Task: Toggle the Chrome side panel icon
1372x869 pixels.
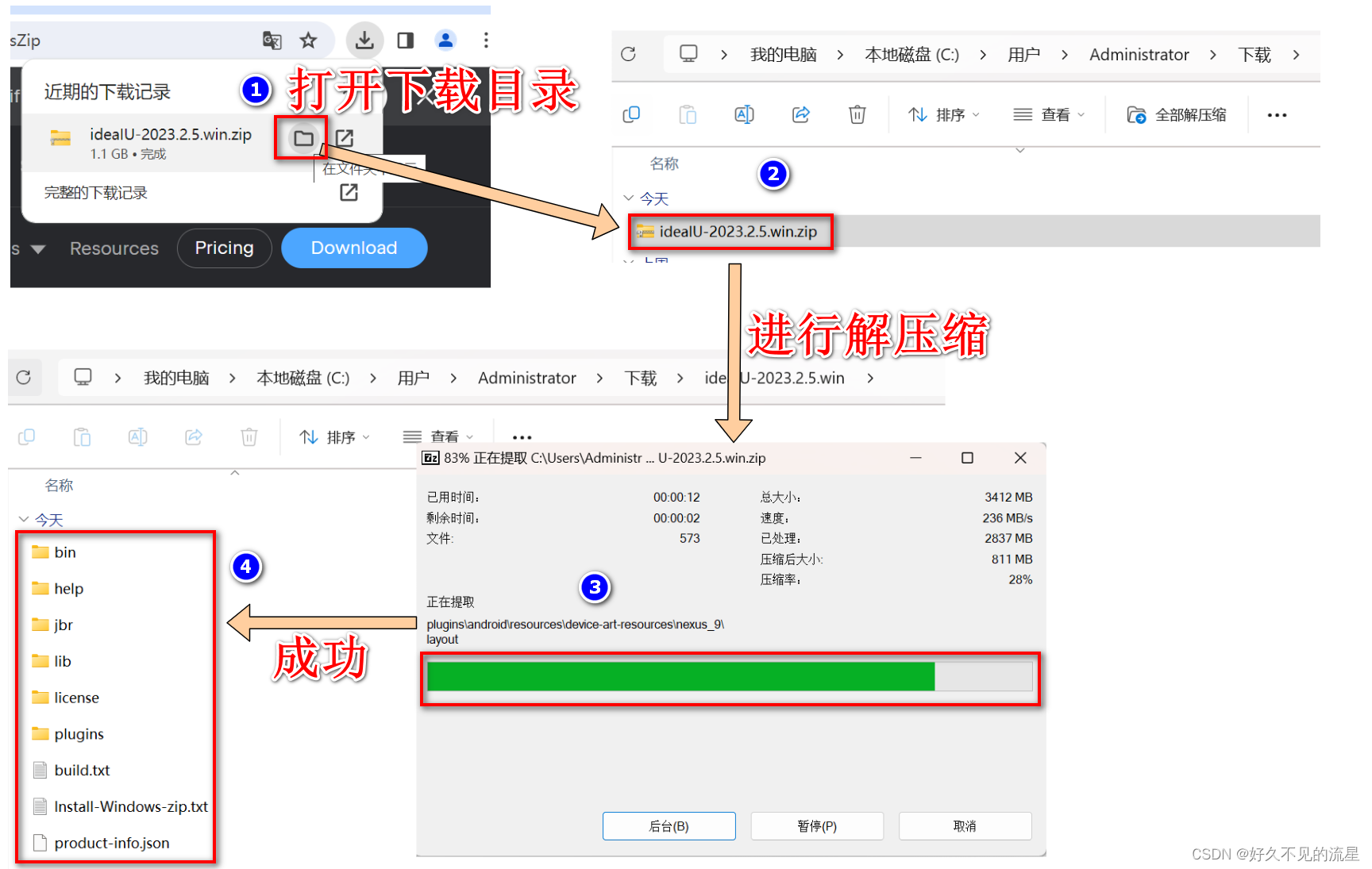Action: 406,40
